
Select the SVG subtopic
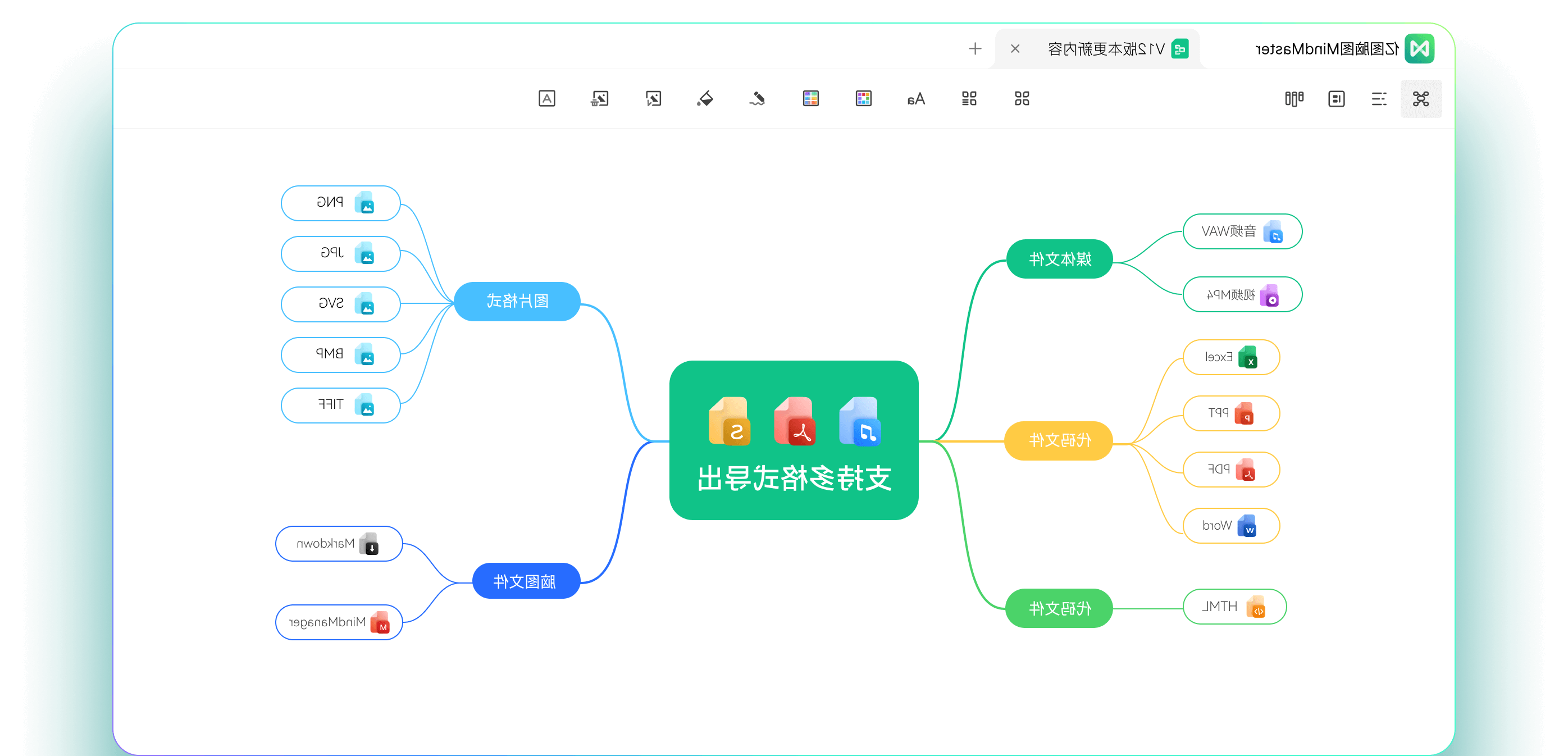[x=341, y=304]
